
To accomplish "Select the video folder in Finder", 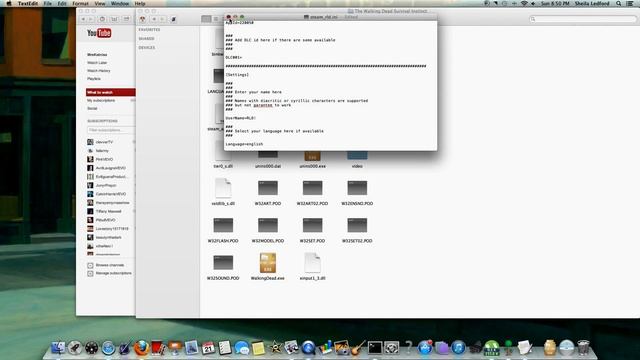I will click(357, 155).
